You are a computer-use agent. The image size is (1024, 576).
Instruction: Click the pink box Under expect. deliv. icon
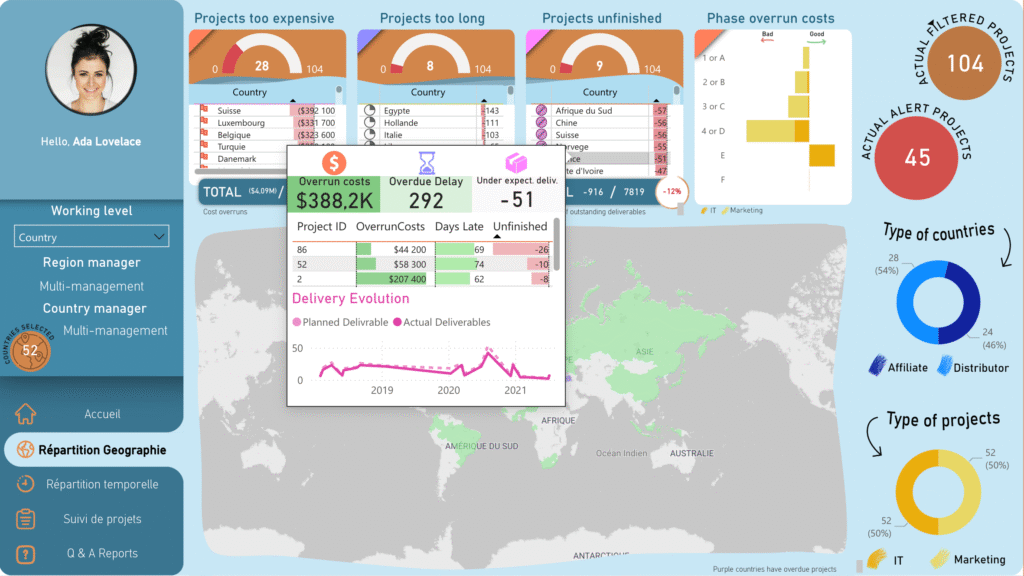coord(516,162)
